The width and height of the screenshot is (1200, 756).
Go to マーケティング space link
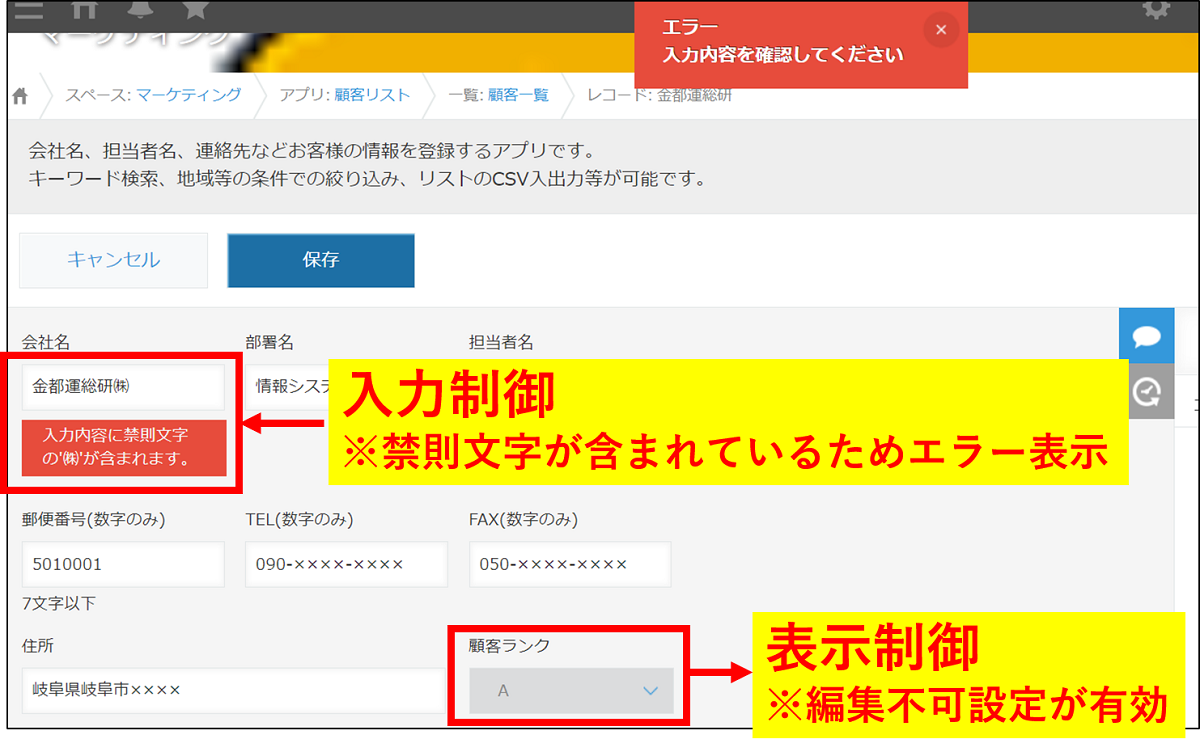(188, 95)
